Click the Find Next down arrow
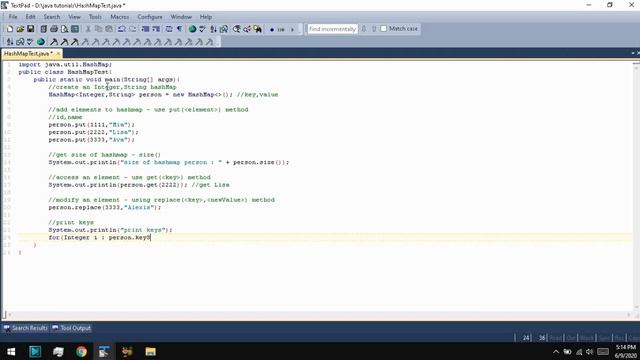Screen dimensions: 640x360 click(x=364, y=29)
